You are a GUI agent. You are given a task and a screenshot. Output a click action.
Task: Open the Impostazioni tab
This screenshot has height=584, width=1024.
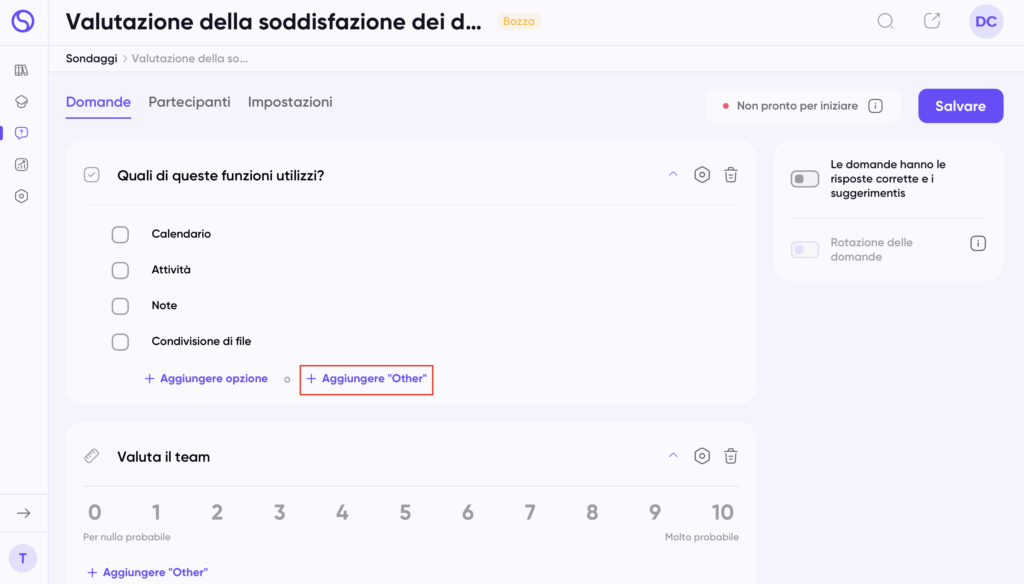290,102
